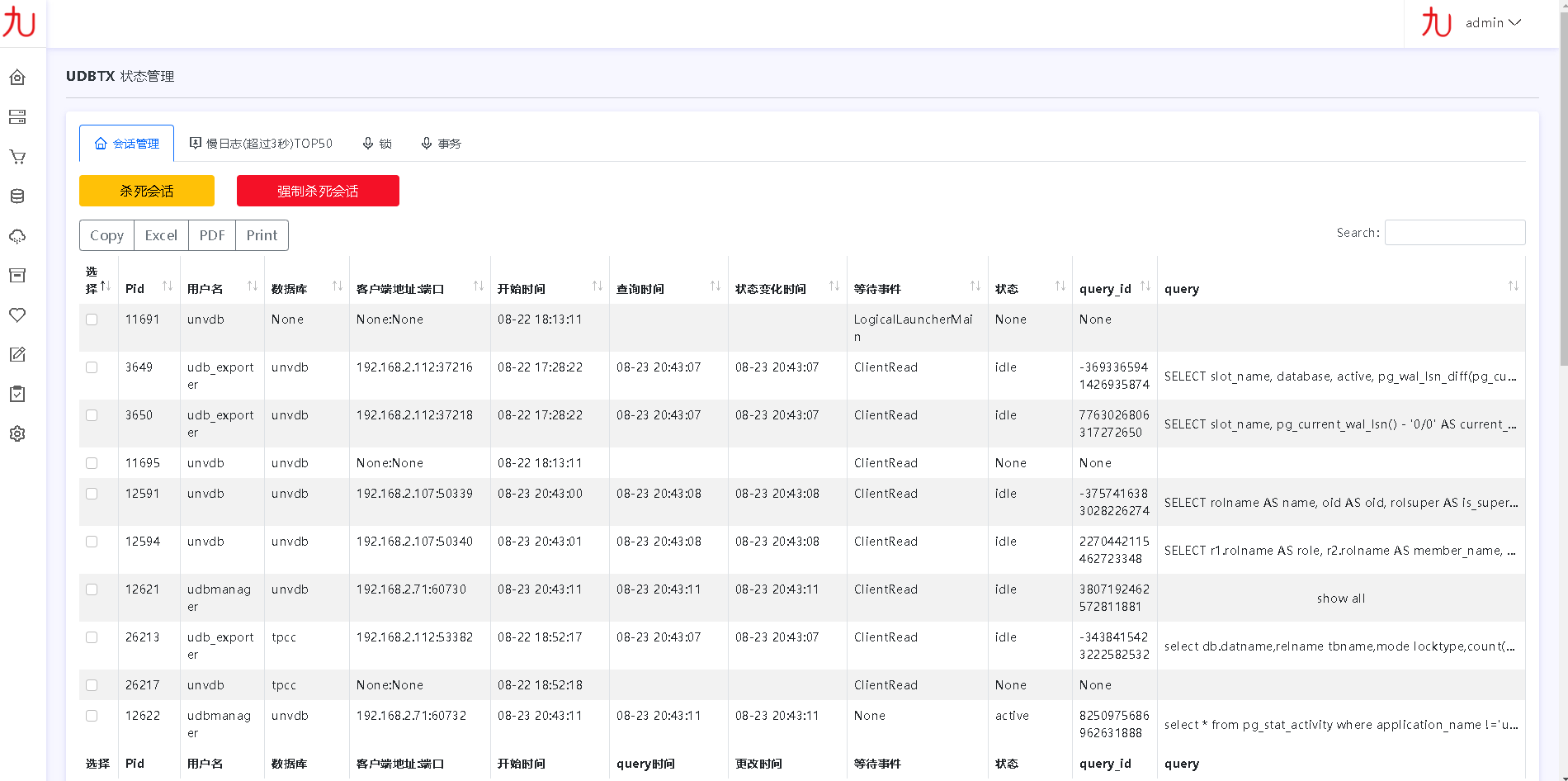Viewport: 1568px width, 781px height.
Task: Open the settings gear sidebar icon
Action: point(17,434)
